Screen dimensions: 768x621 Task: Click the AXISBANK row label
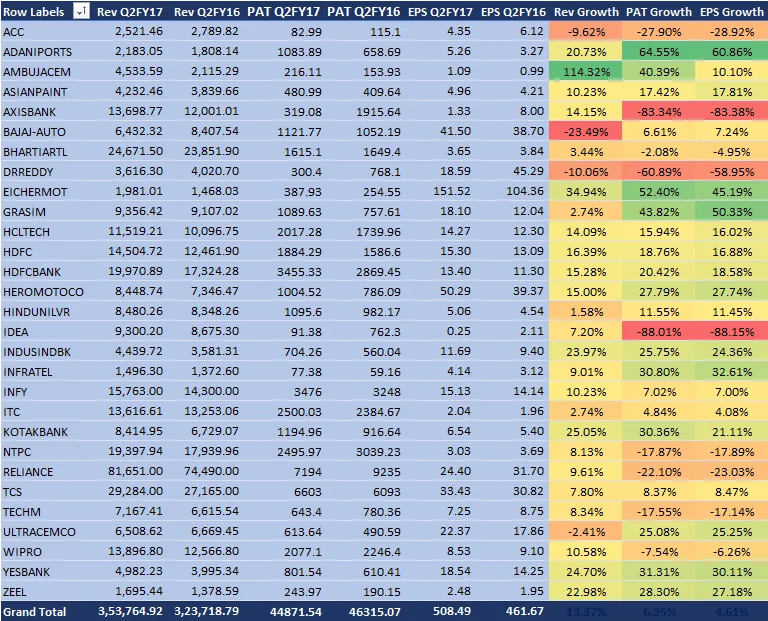pos(29,112)
